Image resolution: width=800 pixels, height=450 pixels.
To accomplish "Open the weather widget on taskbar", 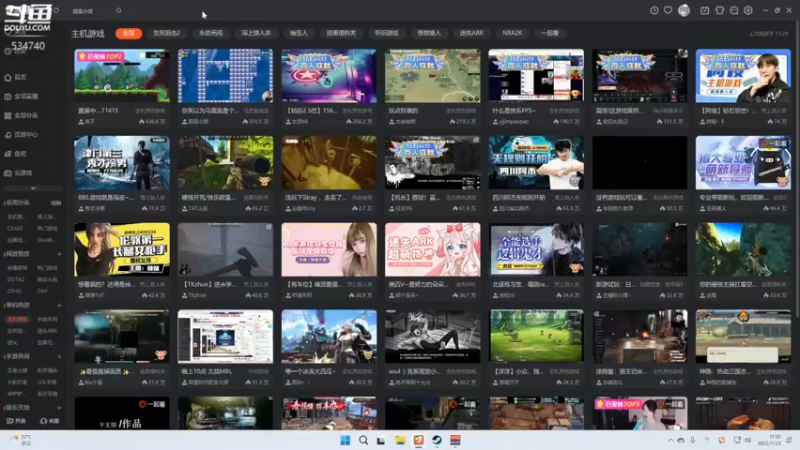I will point(21,440).
